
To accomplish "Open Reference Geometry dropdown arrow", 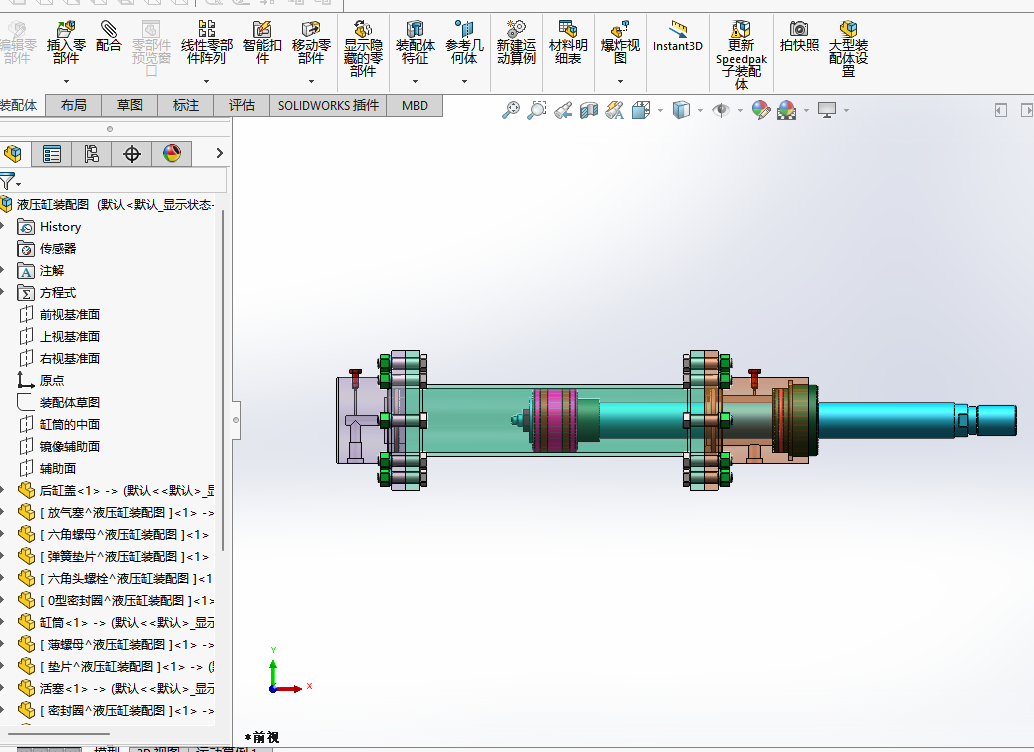I will click(464, 82).
